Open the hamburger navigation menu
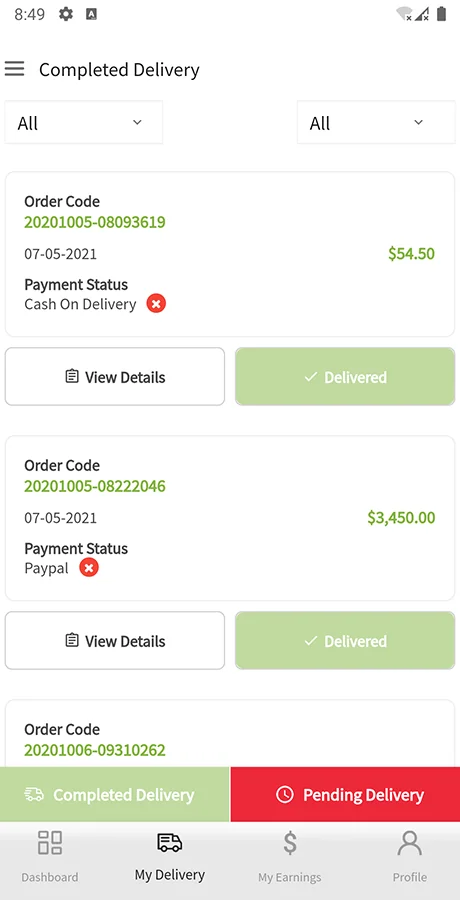The width and height of the screenshot is (460, 900). pos(14,69)
